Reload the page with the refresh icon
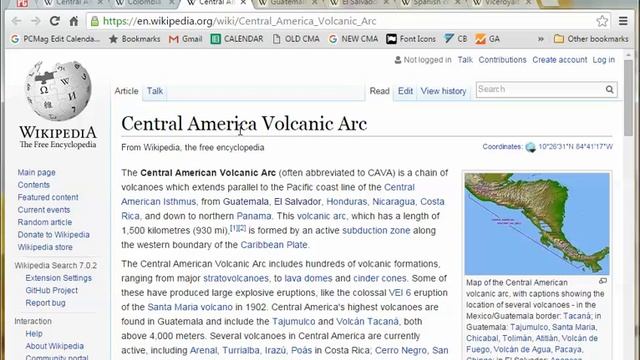This screenshot has height=360, width=640. click(55, 21)
